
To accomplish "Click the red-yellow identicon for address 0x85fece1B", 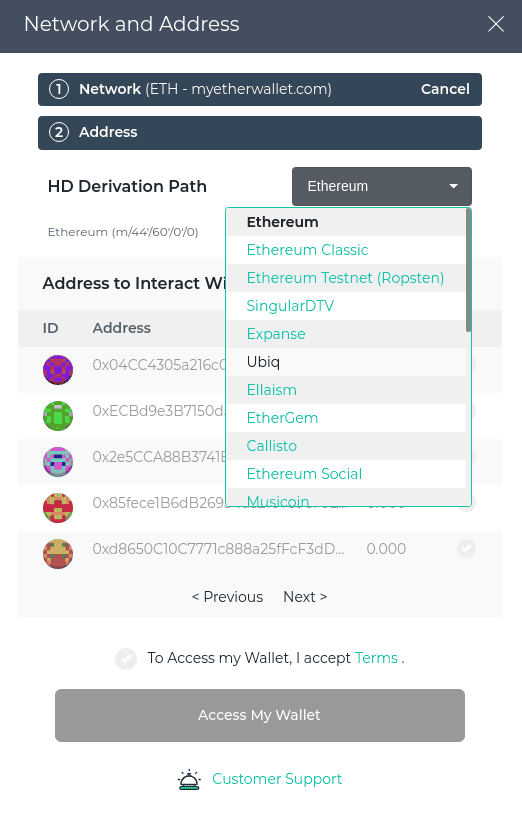I will 58,508.
